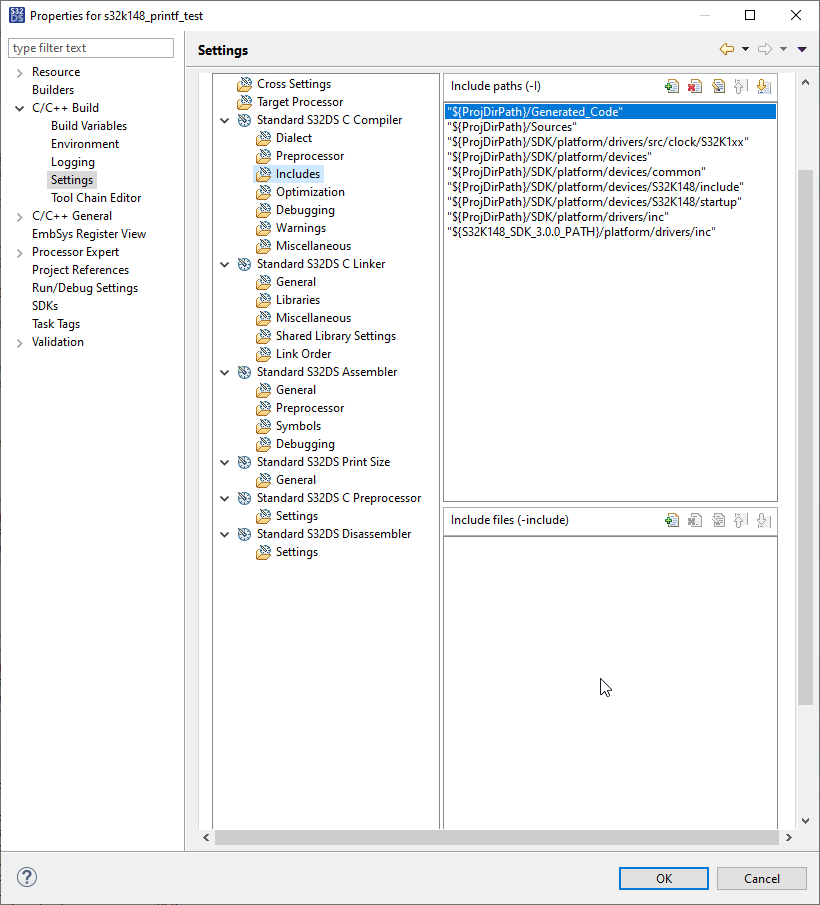Viewport: 820px width, 905px height.
Task: Open Builders page
Action: (x=53, y=90)
